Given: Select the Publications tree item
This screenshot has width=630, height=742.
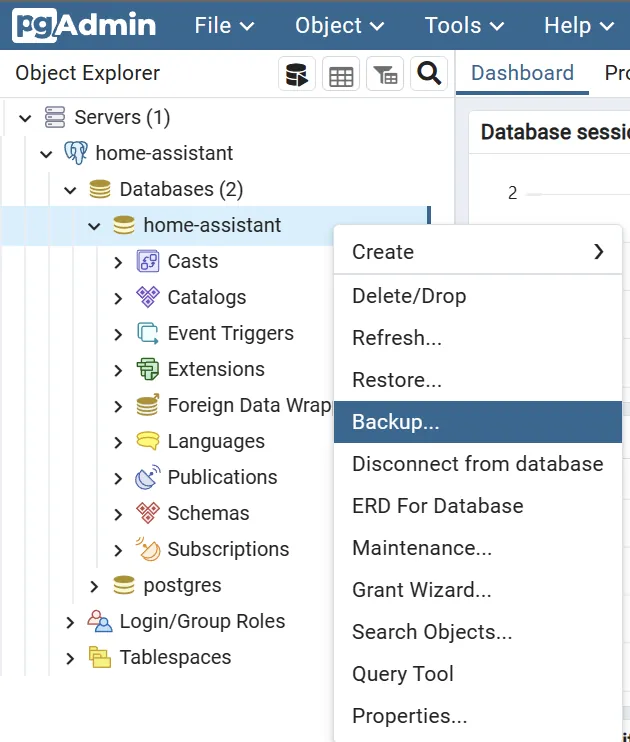Looking at the screenshot, I should pos(222,477).
